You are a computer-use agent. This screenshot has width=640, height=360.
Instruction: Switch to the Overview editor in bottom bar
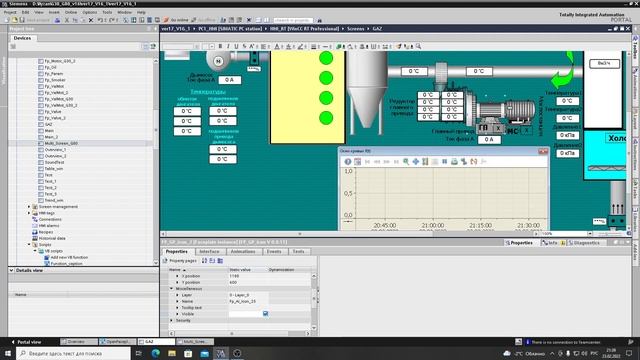79,342
